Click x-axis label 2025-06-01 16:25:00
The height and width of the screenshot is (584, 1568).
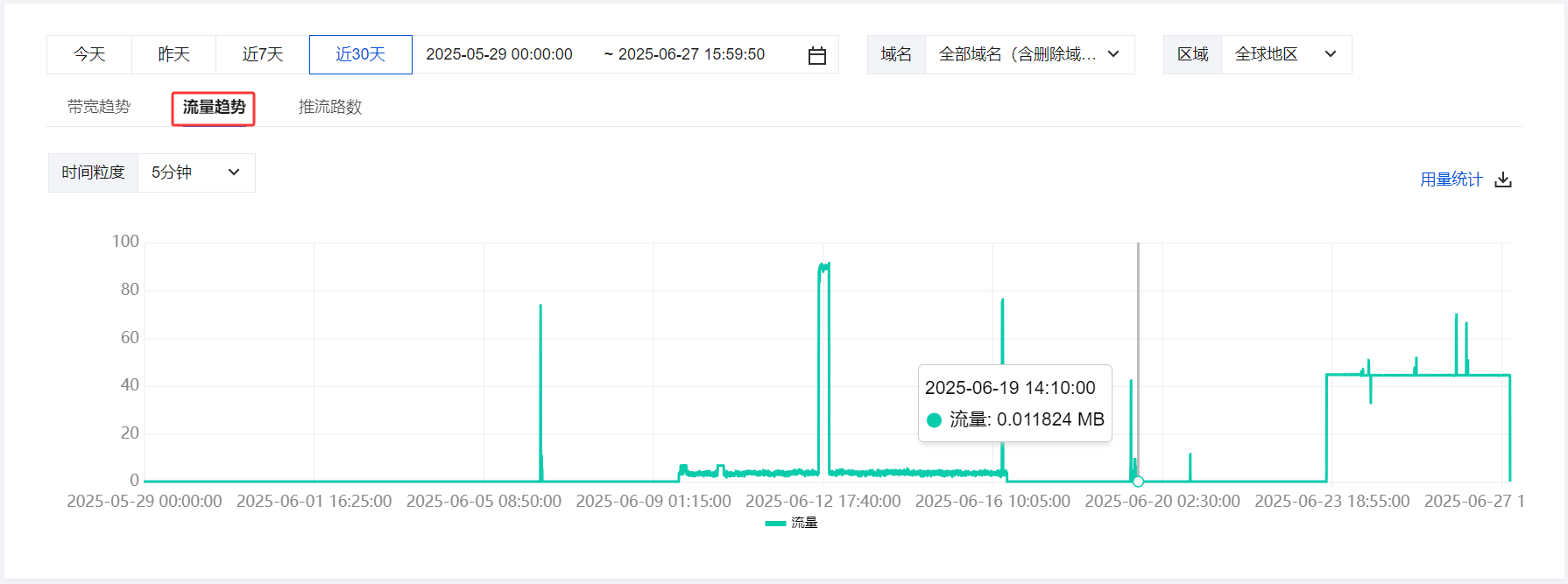coord(314,501)
